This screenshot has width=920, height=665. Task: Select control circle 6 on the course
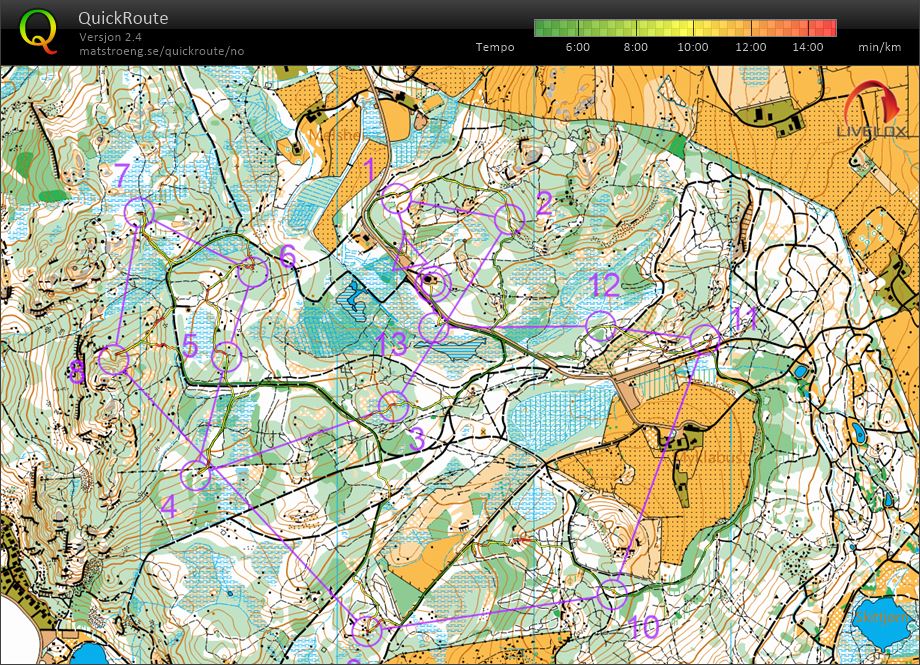coord(254,272)
